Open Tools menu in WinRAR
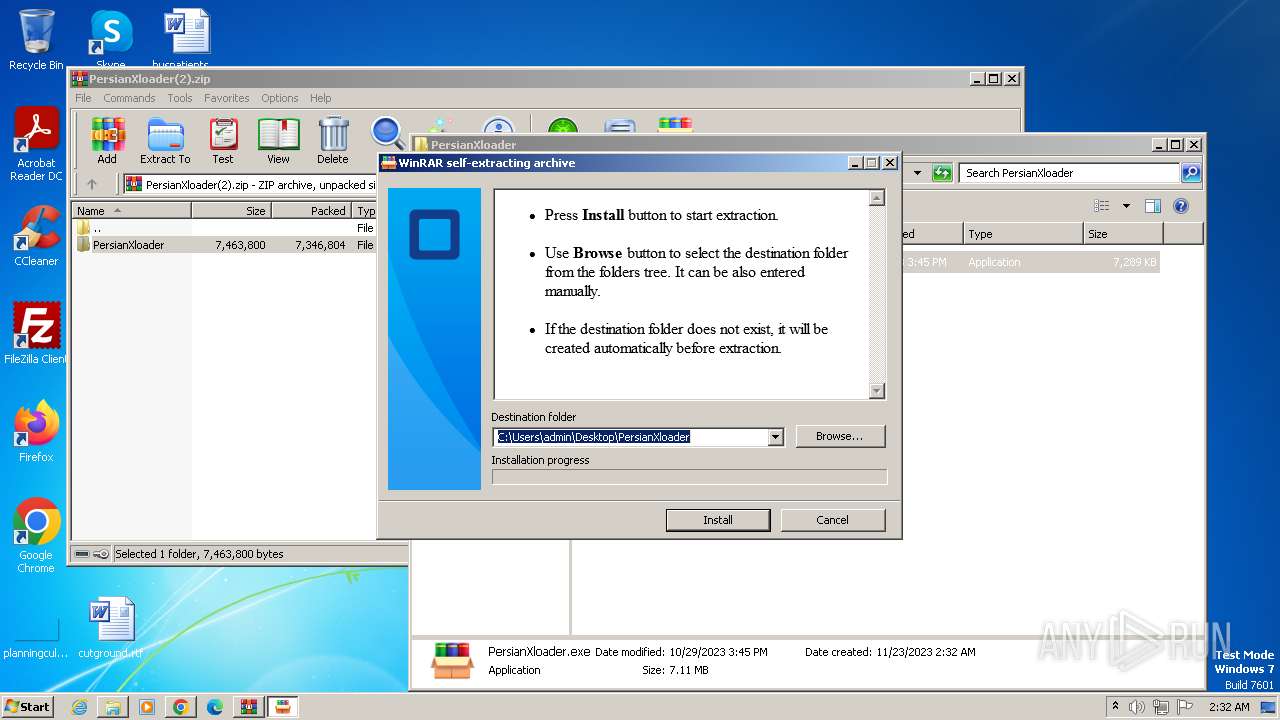This screenshot has width=1280, height=720. point(180,98)
